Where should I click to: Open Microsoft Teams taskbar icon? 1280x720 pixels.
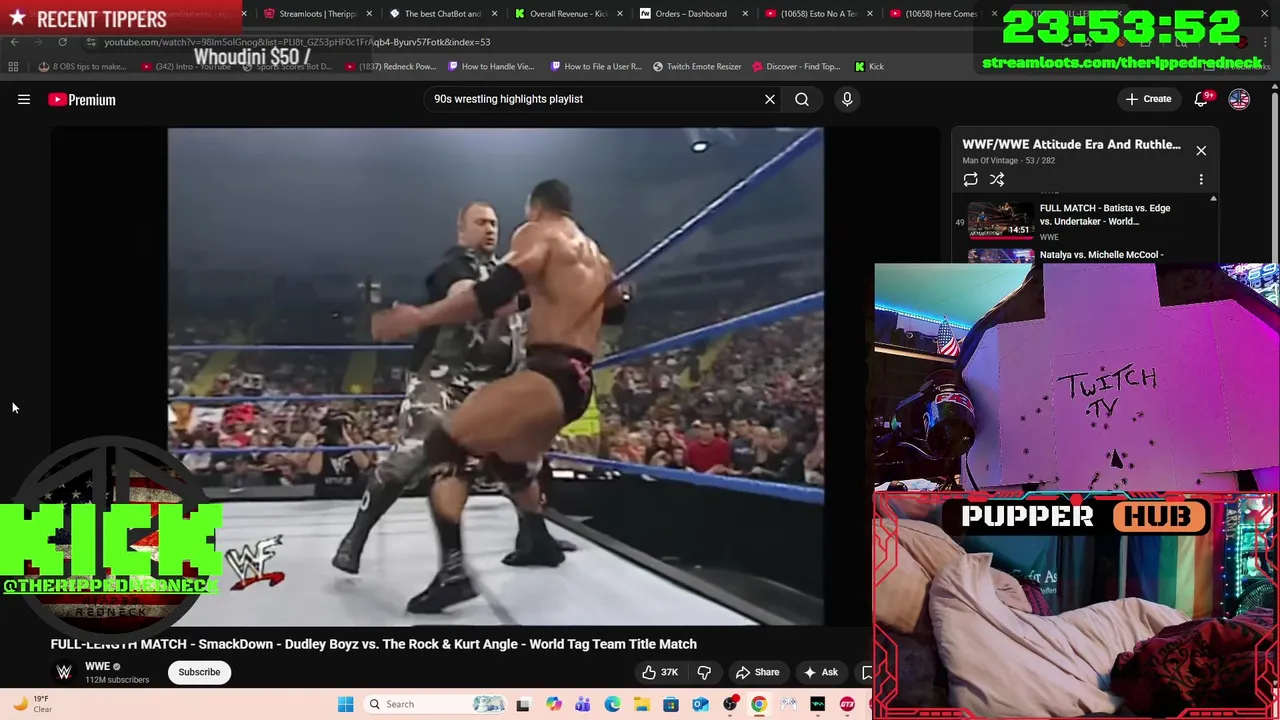point(582,704)
